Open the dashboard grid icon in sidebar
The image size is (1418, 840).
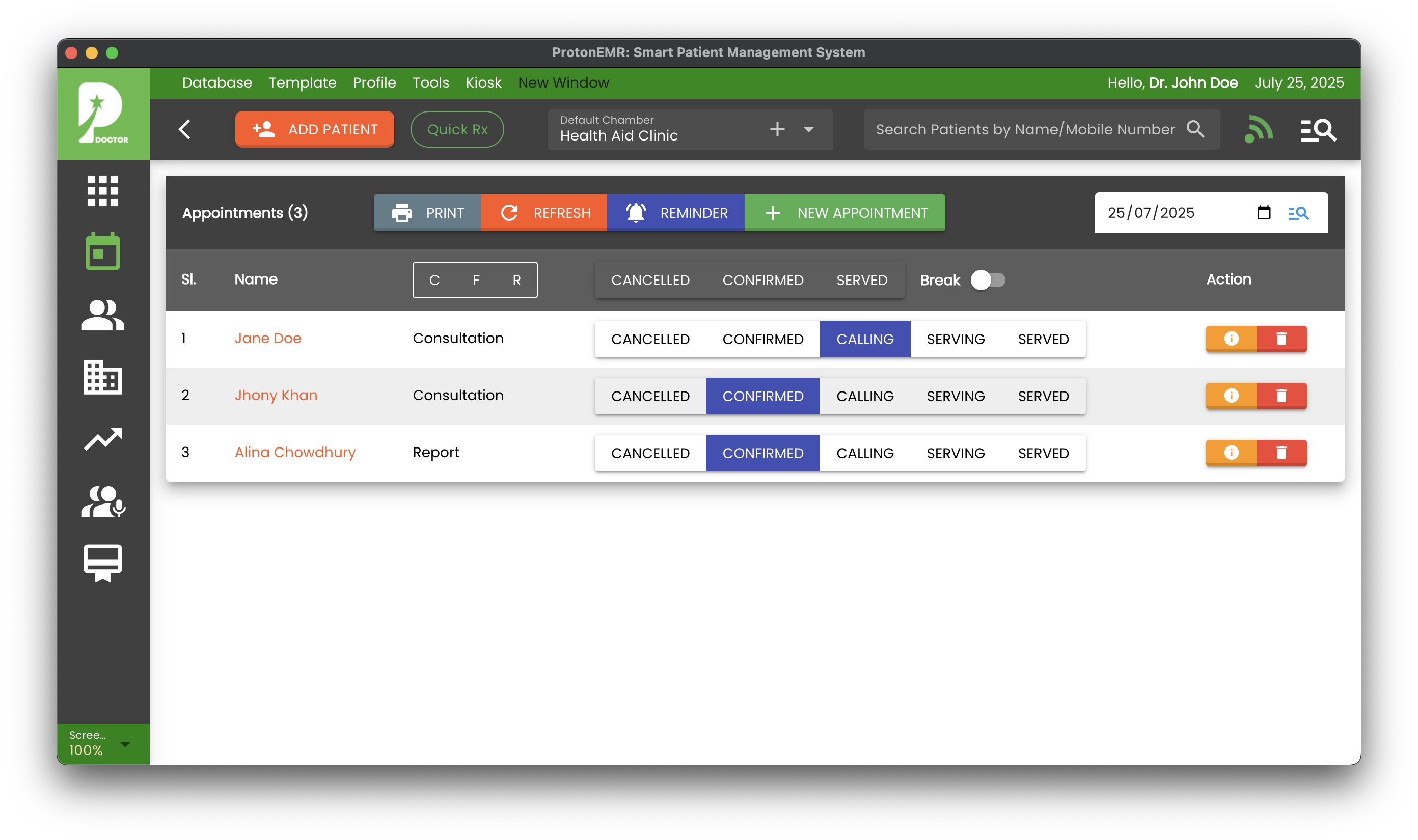coord(102,191)
